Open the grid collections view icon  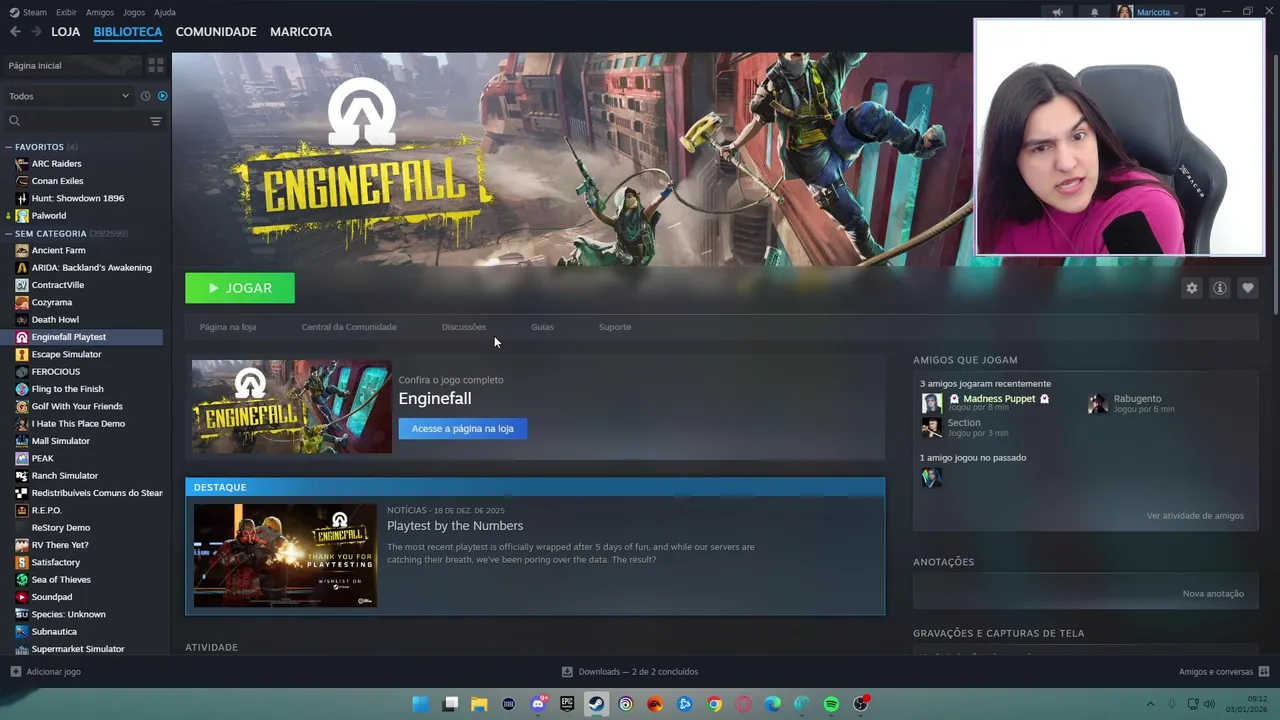click(x=155, y=65)
